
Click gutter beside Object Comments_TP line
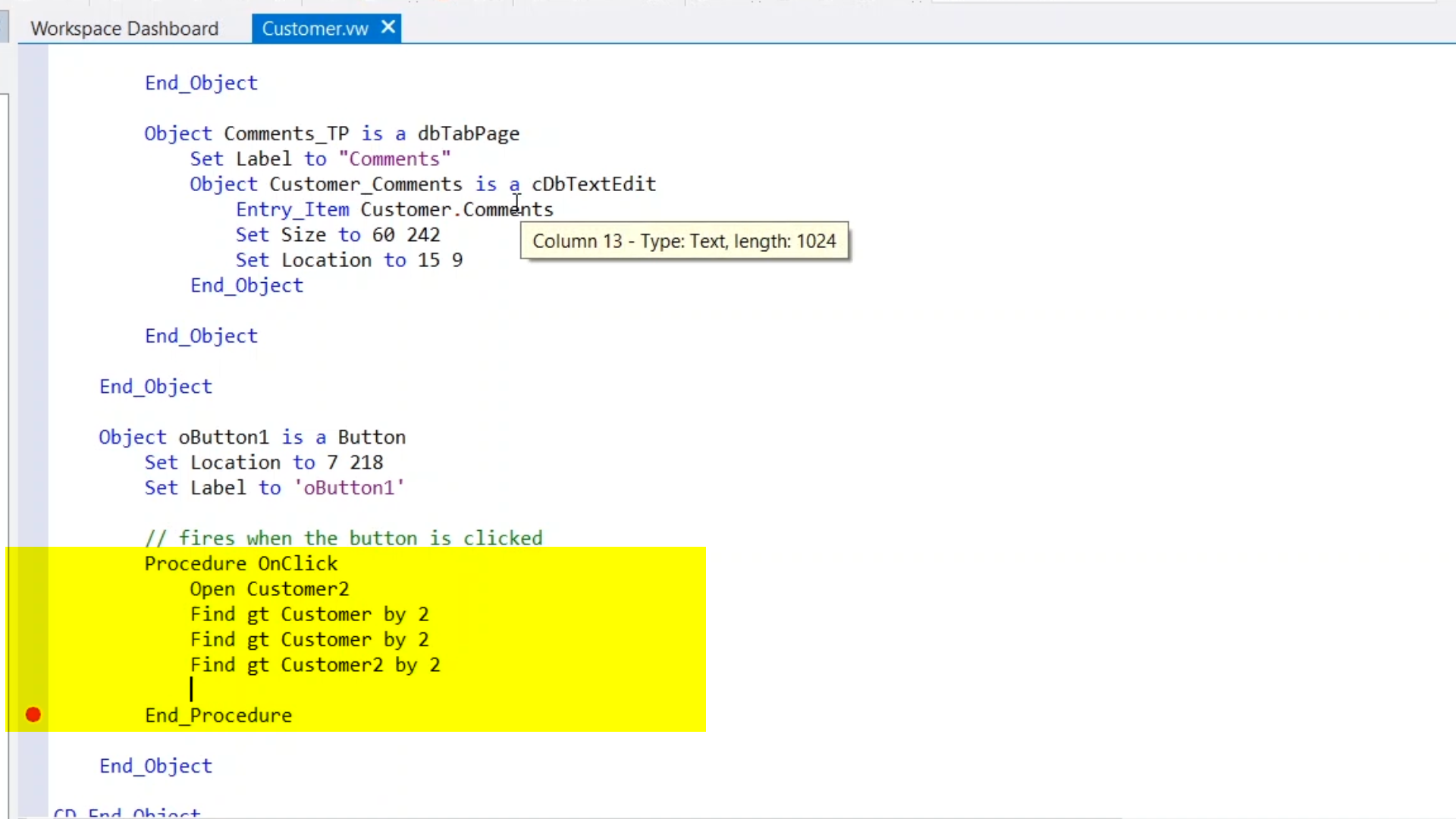coord(33,133)
